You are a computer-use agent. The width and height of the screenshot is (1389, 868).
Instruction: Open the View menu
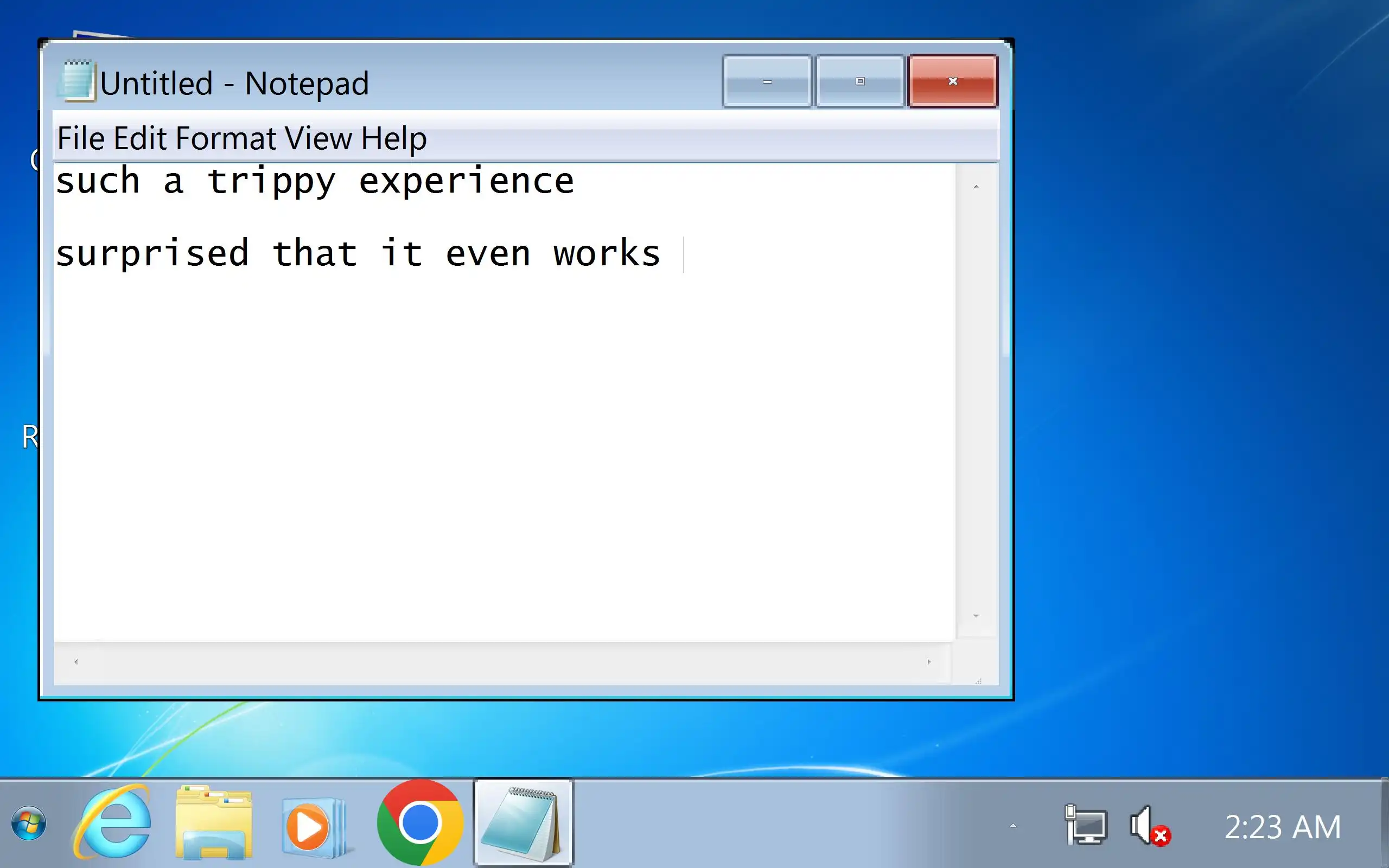(x=318, y=138)
